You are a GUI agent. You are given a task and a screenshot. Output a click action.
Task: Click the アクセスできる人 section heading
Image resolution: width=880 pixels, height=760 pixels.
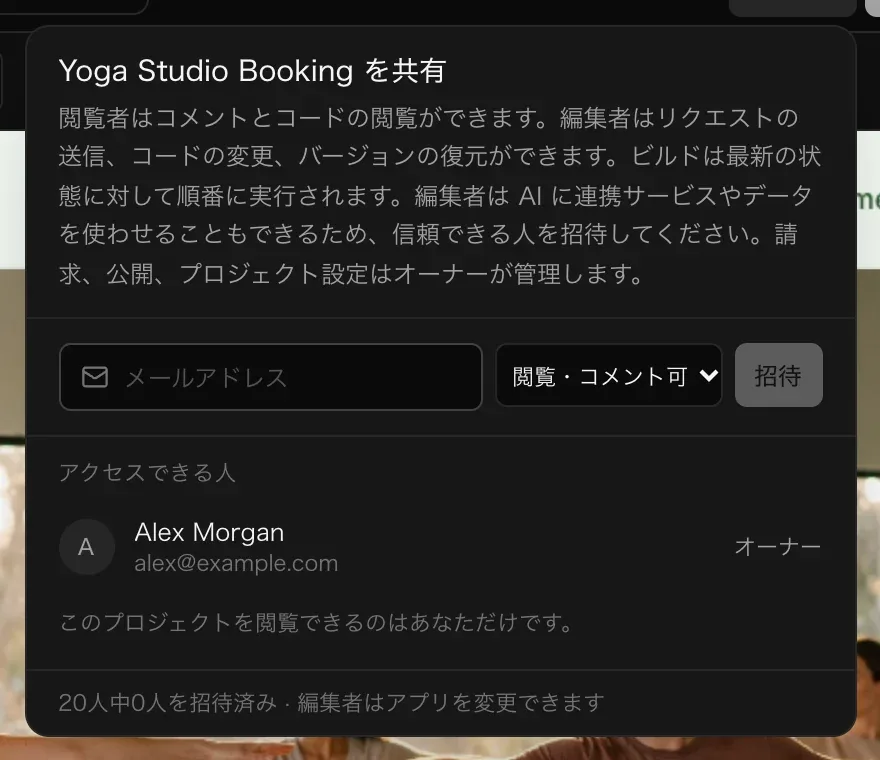[147, 473]
